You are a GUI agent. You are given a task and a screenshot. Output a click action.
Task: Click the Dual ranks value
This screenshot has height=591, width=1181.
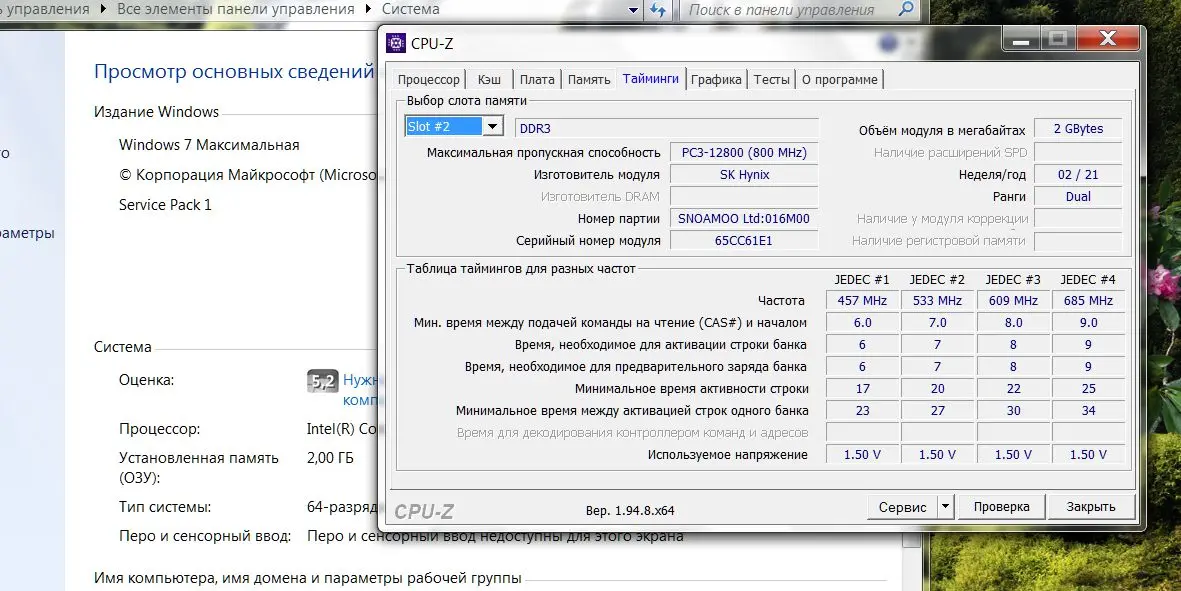coord(1078,196)
